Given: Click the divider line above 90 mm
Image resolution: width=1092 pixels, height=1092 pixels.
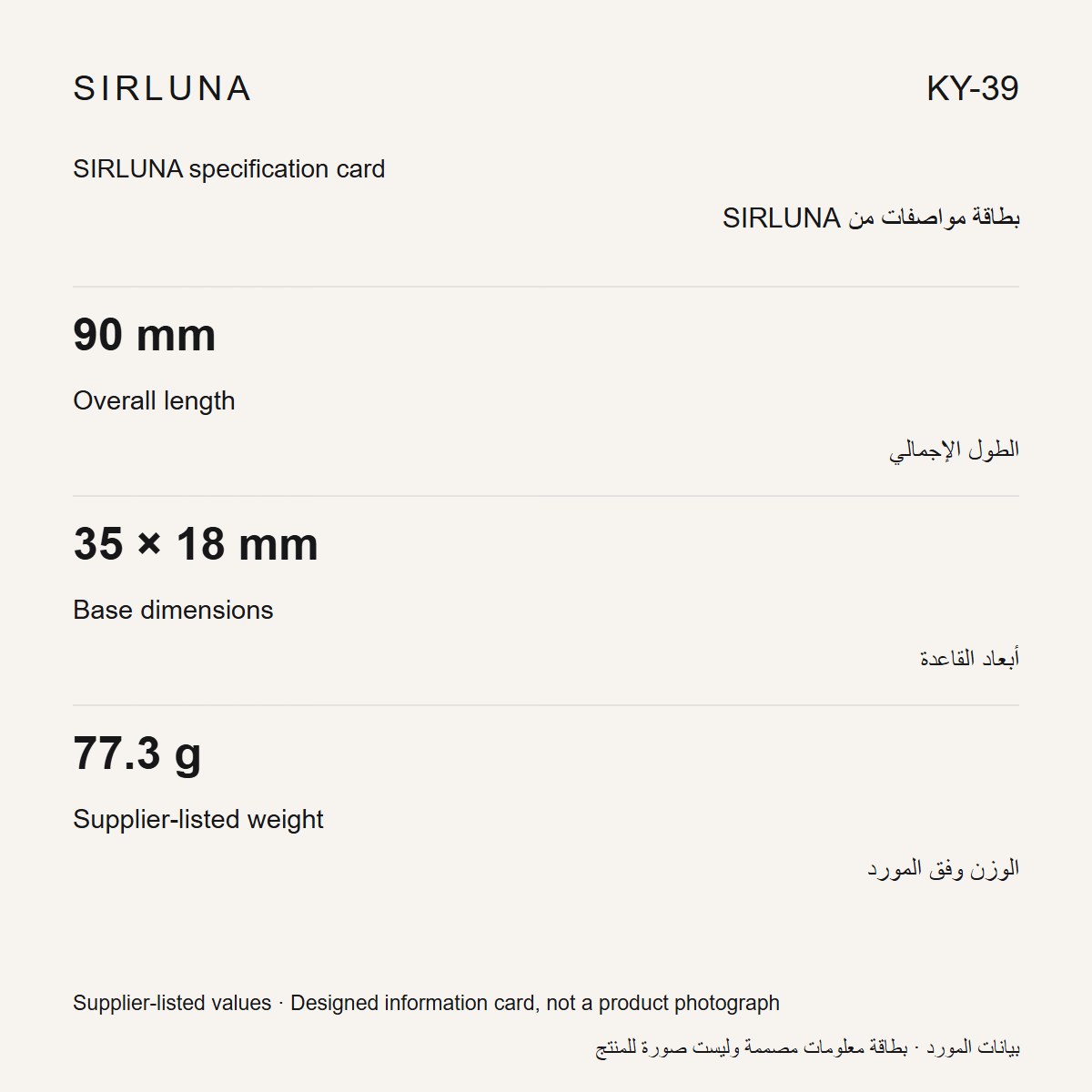Looking at the screenshot, I should pos(546,287).
